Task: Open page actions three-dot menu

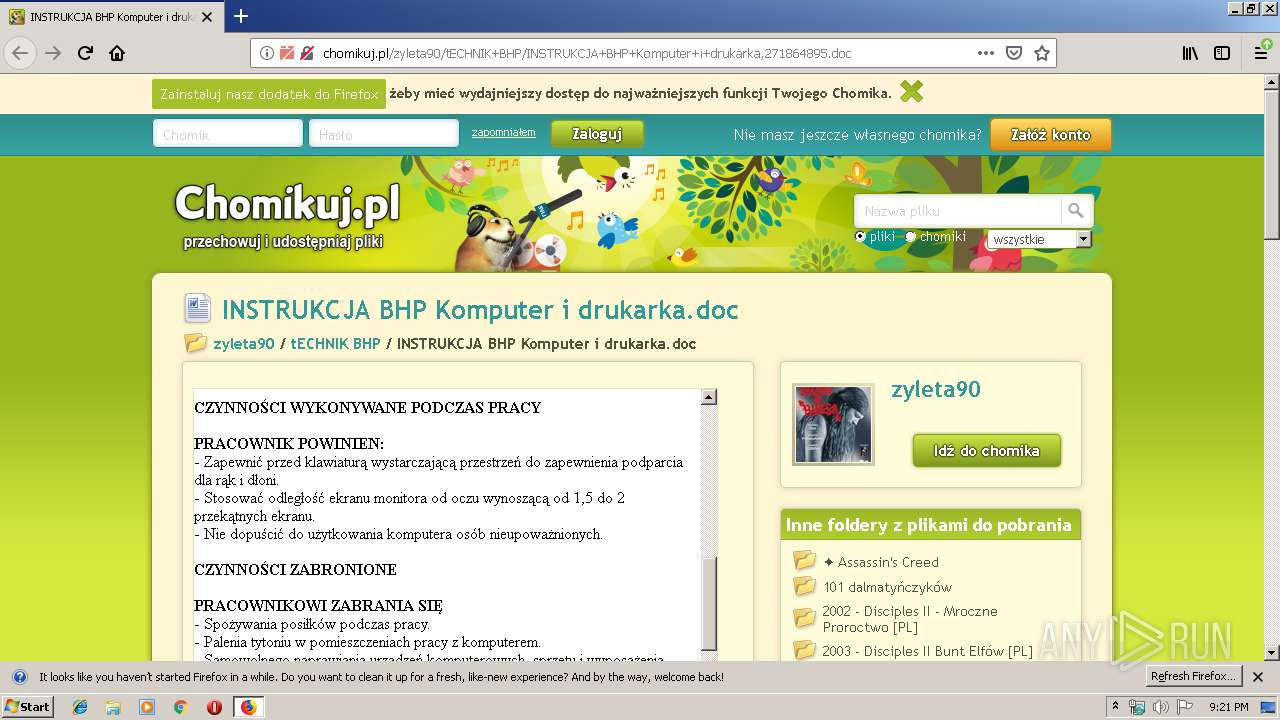Action: point(986,53)
